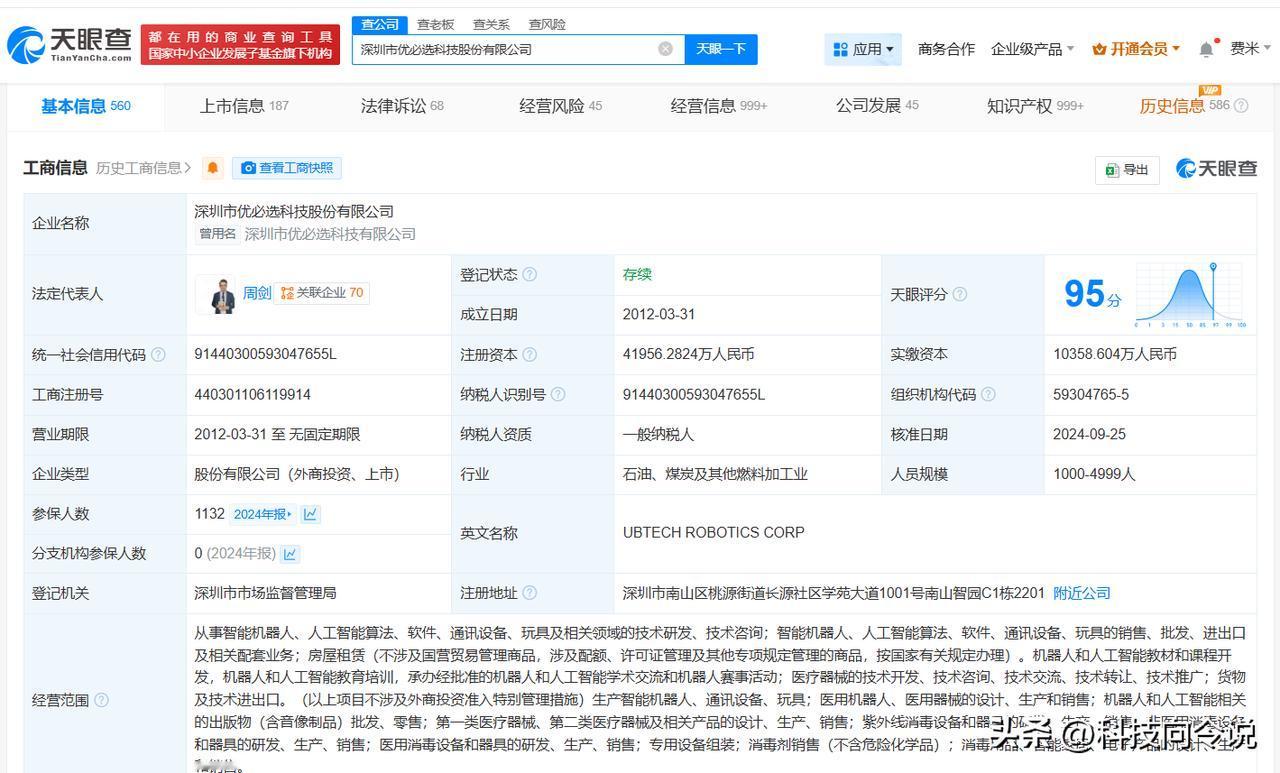The width and height of the screenshot is (1280, 773).
Task: Click the help icon beside 登记状态
Action: [530, 274]
